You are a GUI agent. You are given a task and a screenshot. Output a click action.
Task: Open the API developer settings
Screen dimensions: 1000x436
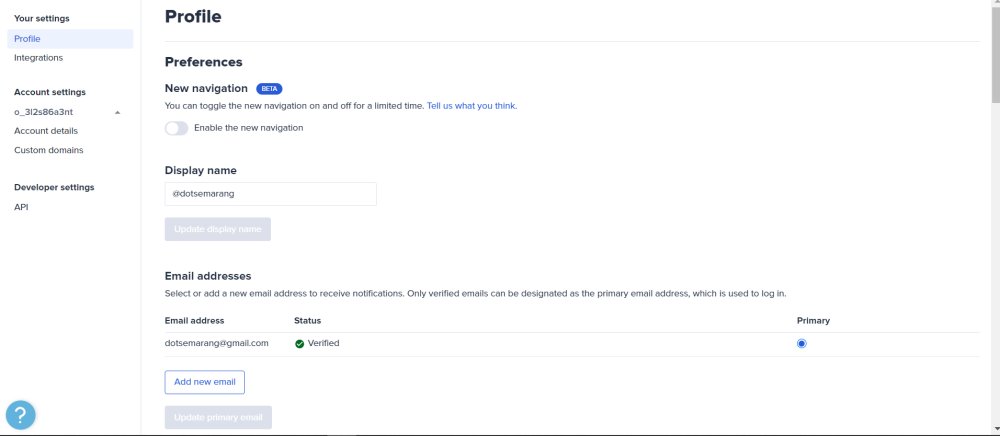[x=21, y=207]
